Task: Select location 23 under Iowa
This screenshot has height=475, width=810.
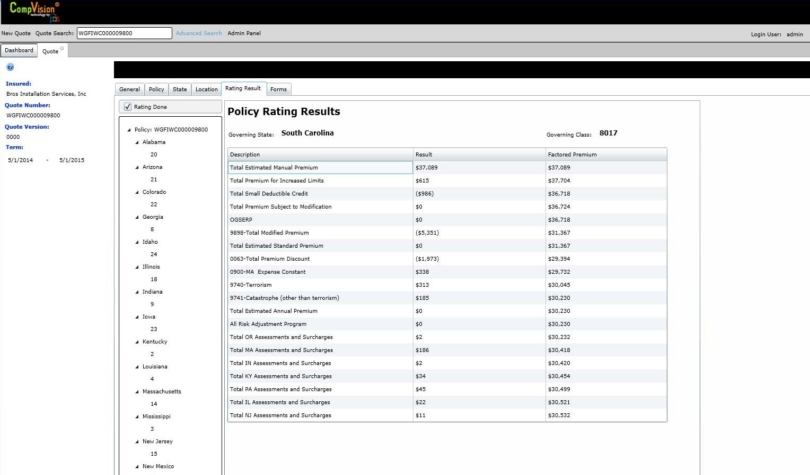Action: click(154, 329)
